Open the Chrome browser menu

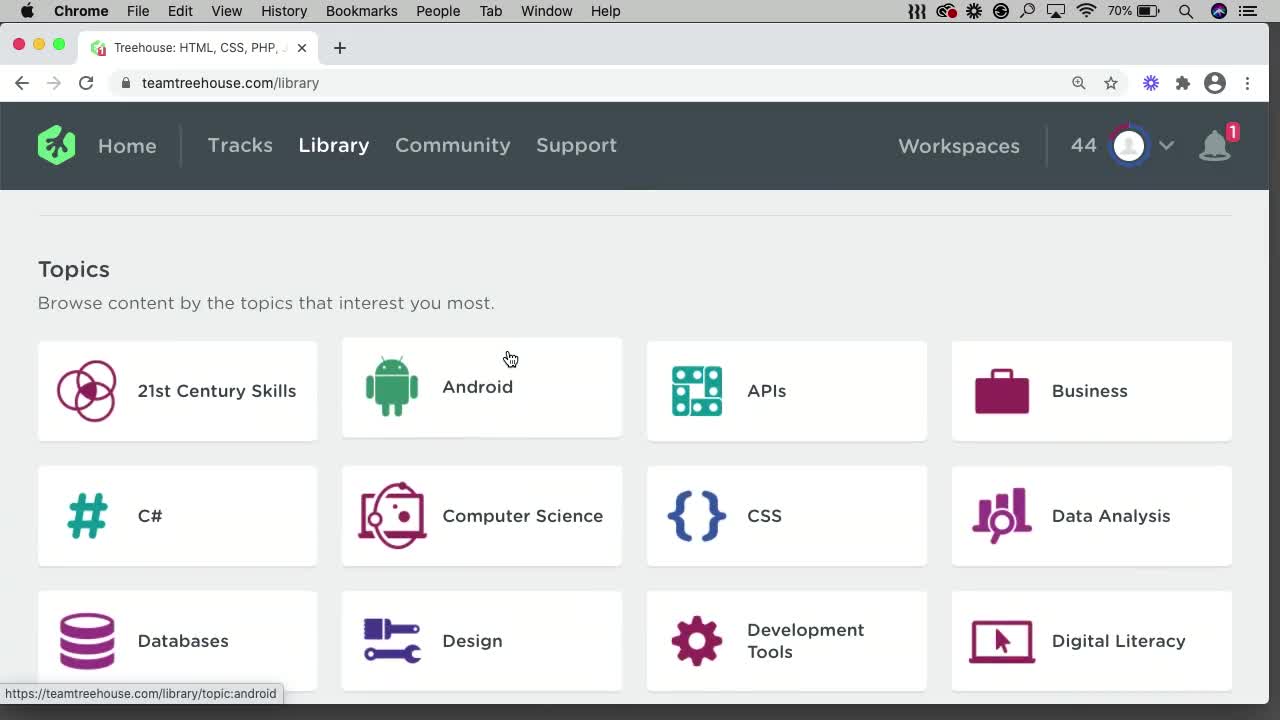point(1248,83)
